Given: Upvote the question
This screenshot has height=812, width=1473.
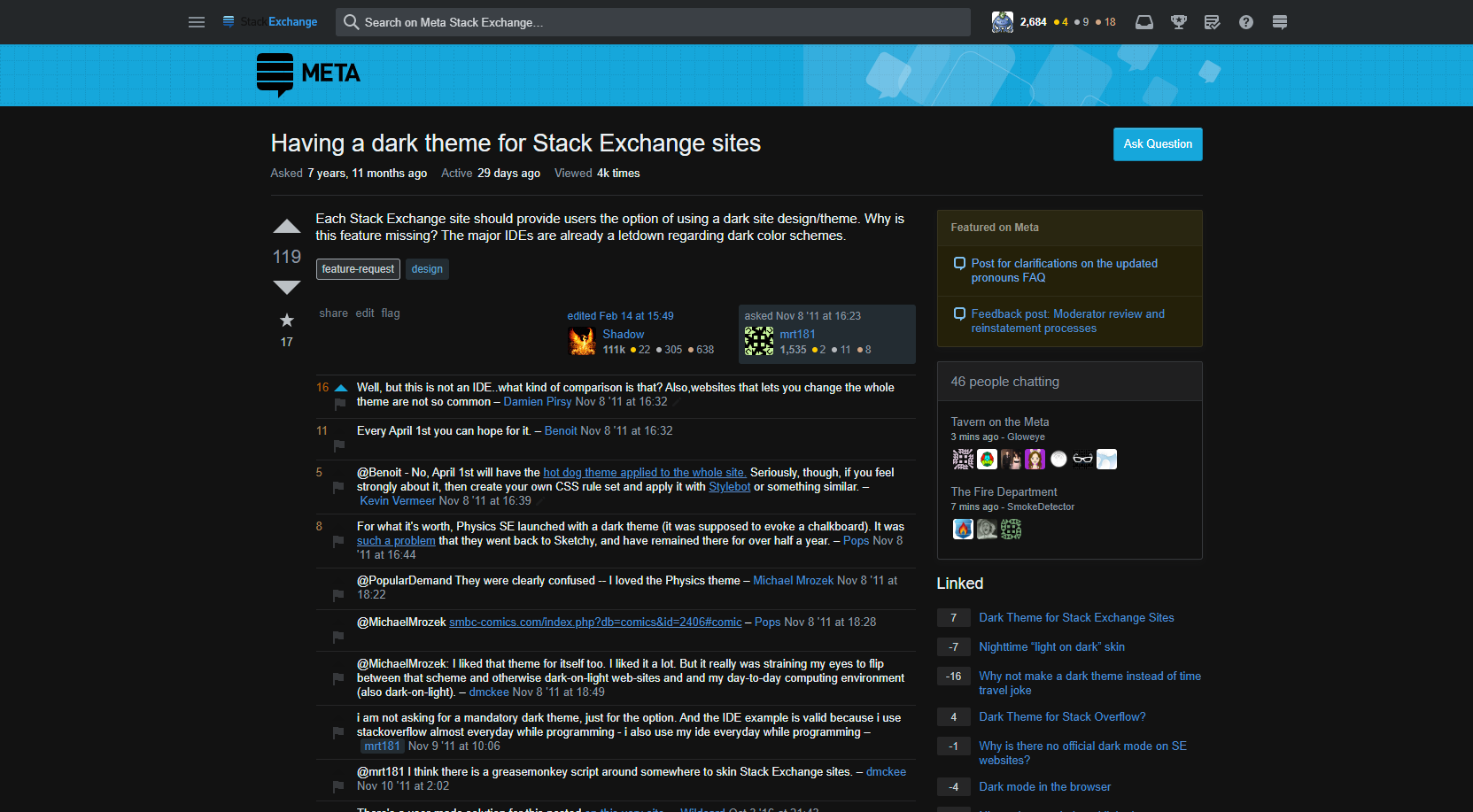Looking at the screenshot, I should coord(286,227).
